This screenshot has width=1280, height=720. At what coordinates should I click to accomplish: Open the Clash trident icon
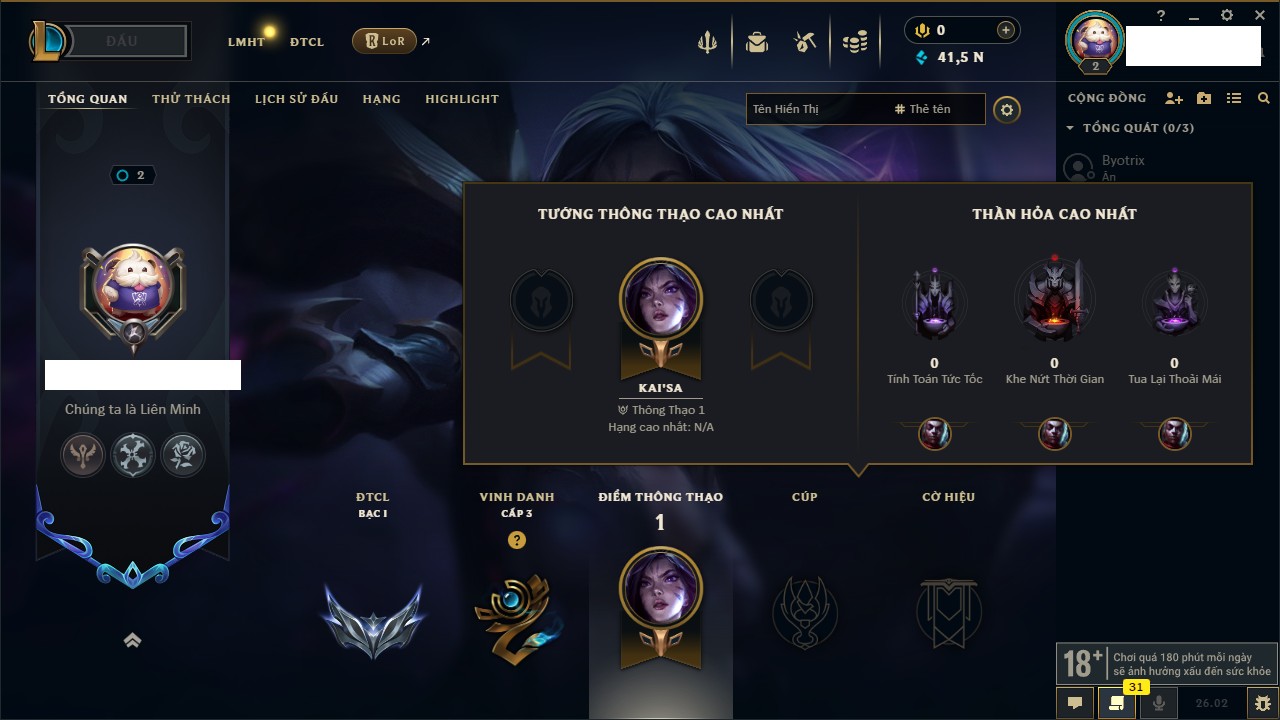coord(707,42)
